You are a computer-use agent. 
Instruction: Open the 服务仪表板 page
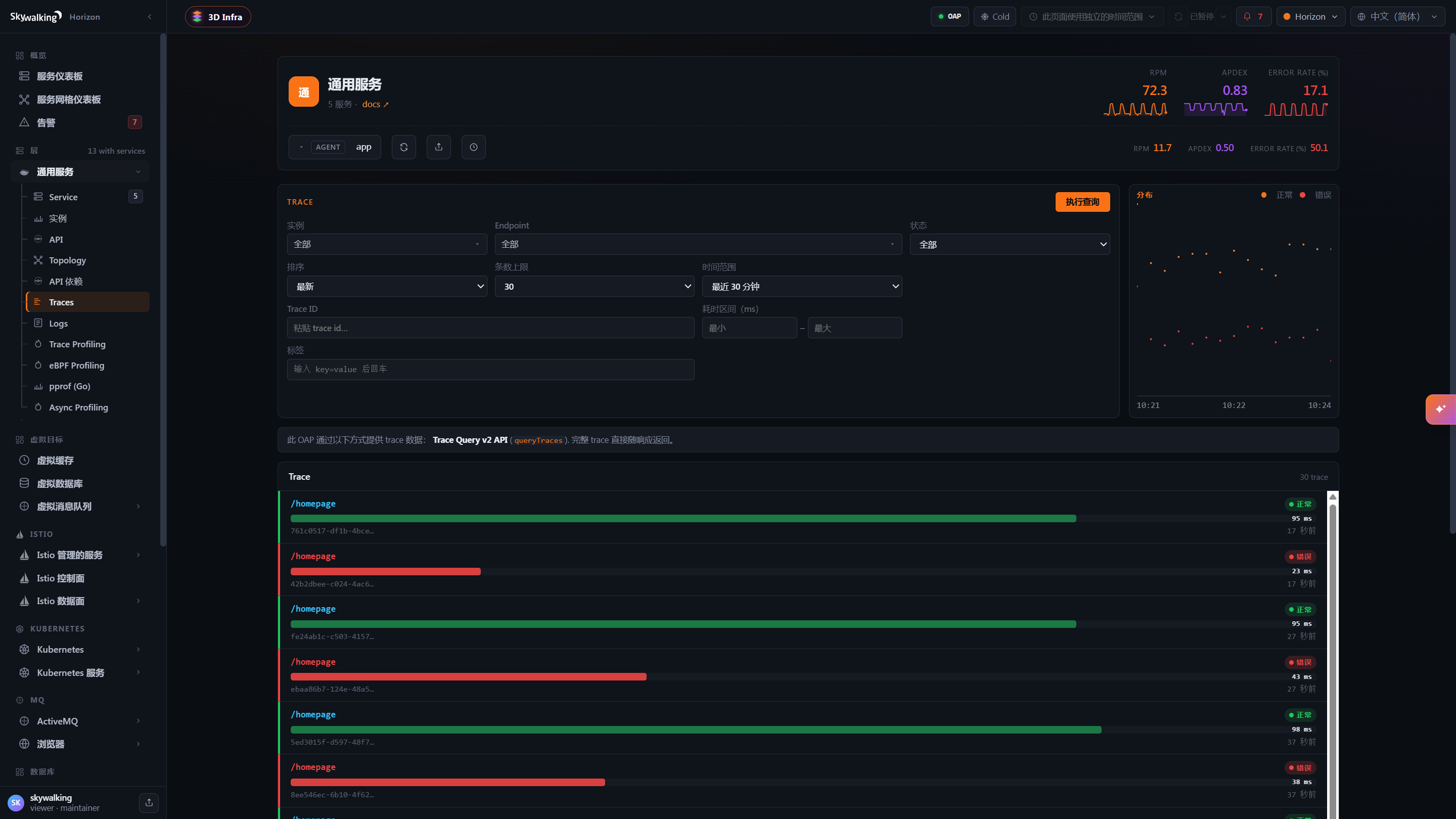80,76
